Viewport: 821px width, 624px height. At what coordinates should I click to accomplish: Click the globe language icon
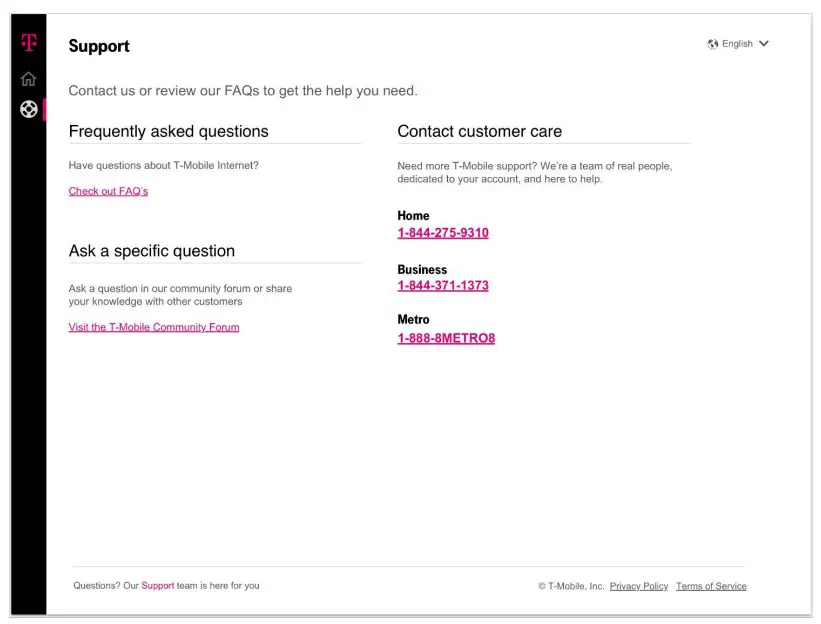click(x=712, y=44)
